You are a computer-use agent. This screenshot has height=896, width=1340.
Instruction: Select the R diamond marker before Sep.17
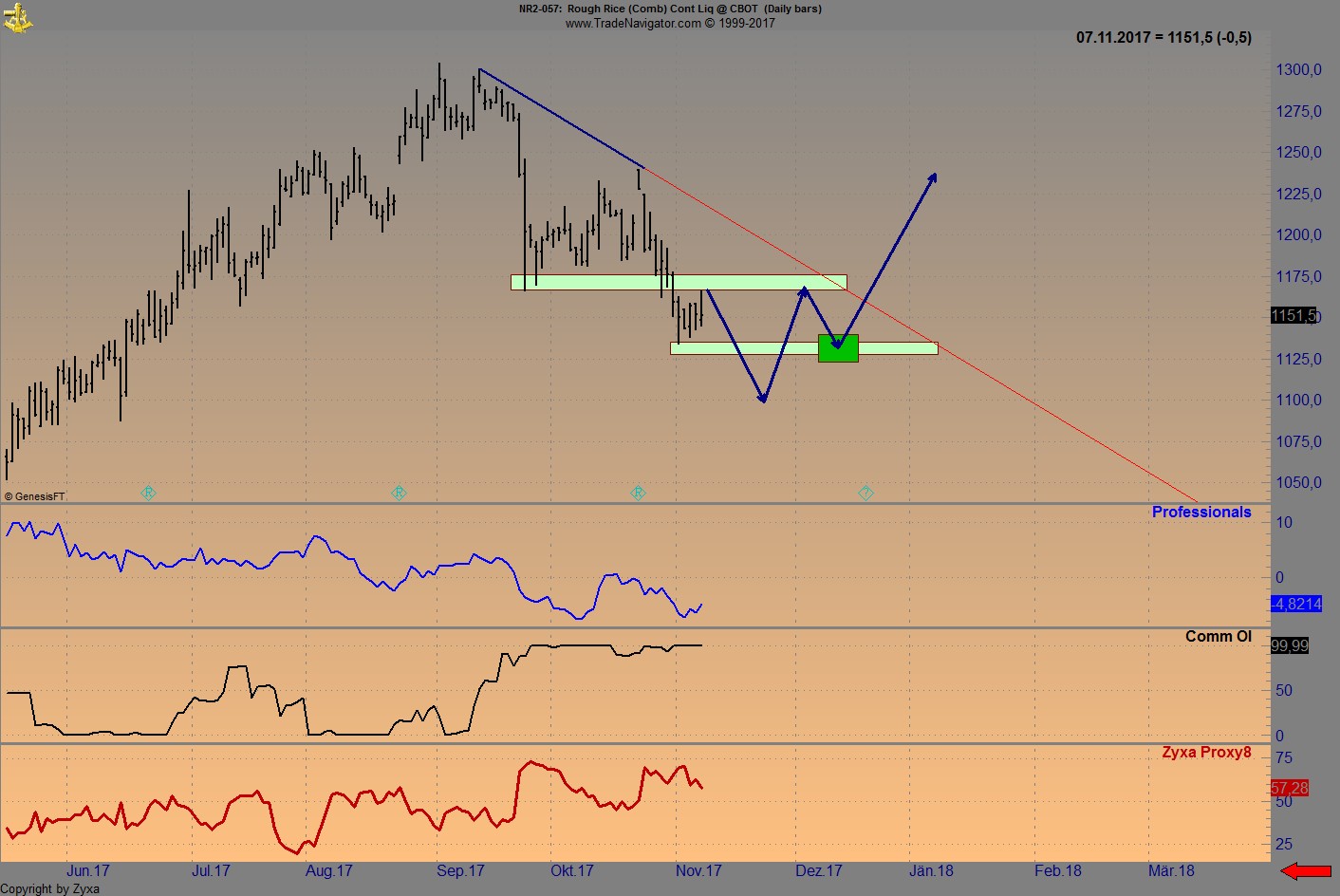pyautogui.click(x=399, y=493)
